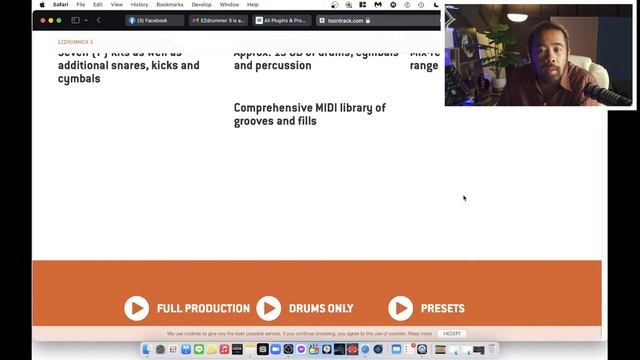Open the View menu
Image resolution: width=640 pixels, height=360 pixels.
point(117,4)
